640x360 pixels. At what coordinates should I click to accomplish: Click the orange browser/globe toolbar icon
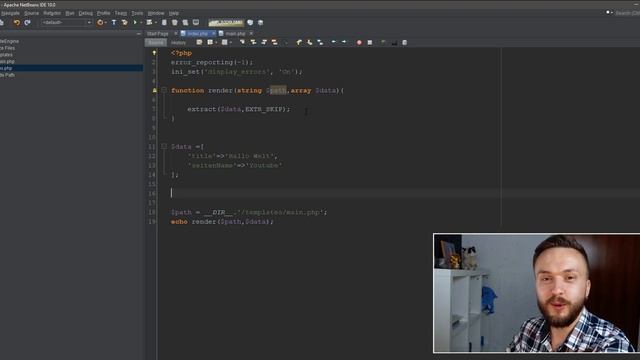tap(100, 22)
